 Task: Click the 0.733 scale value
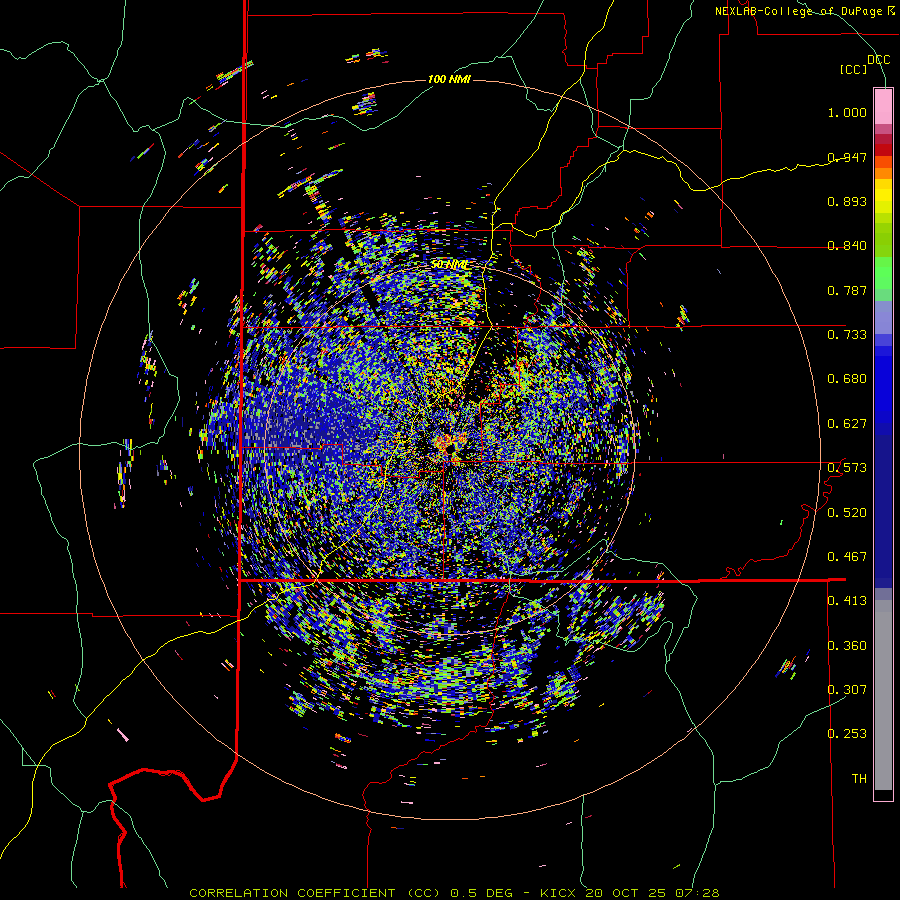(x=847, y=335)
